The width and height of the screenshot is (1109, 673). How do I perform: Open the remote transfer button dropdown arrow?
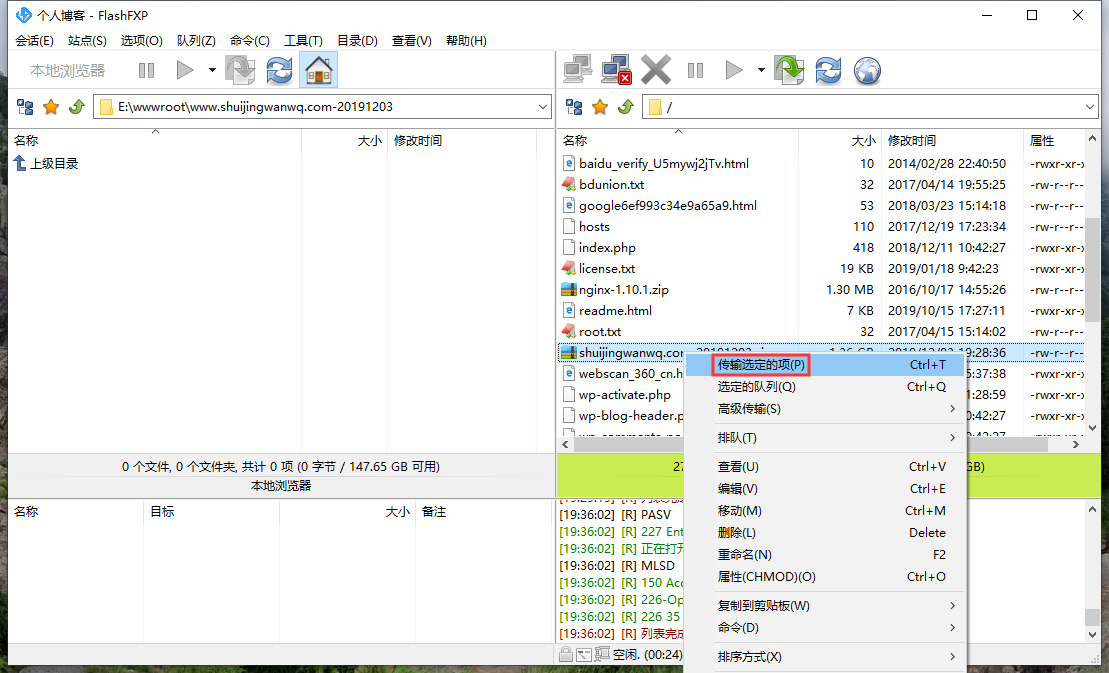point(761,70)
